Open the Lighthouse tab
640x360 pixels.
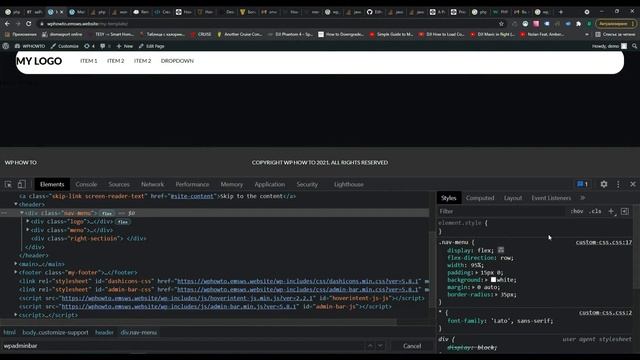click(x=349, y=184)
